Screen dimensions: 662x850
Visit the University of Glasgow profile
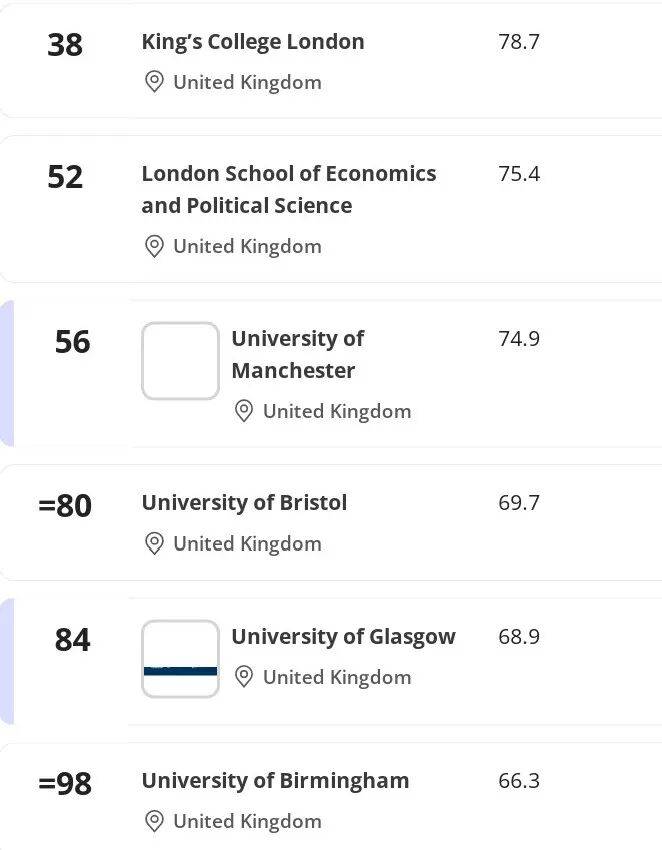click(x=343, y=637)
